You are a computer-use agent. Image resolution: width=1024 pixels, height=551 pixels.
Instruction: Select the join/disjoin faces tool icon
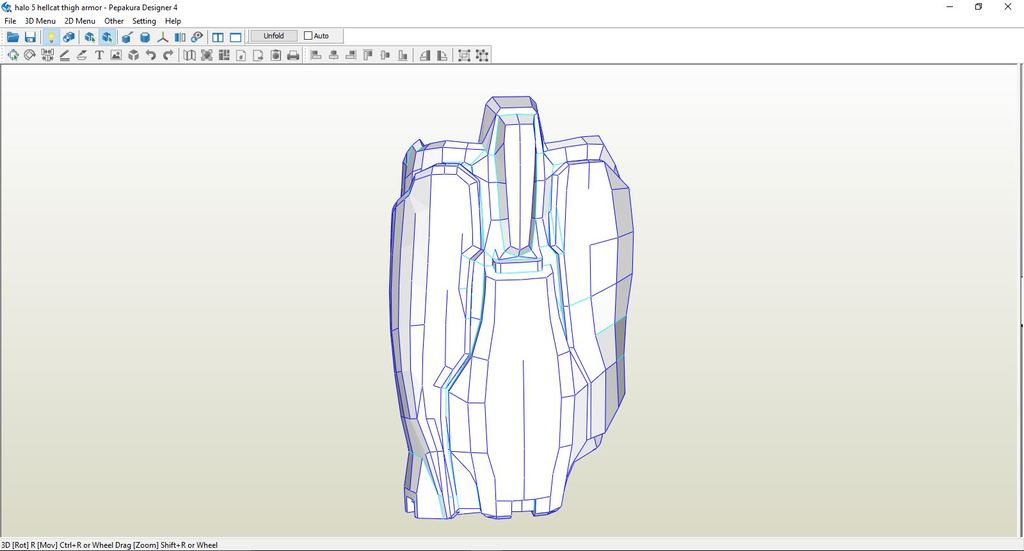click(47, 55)
